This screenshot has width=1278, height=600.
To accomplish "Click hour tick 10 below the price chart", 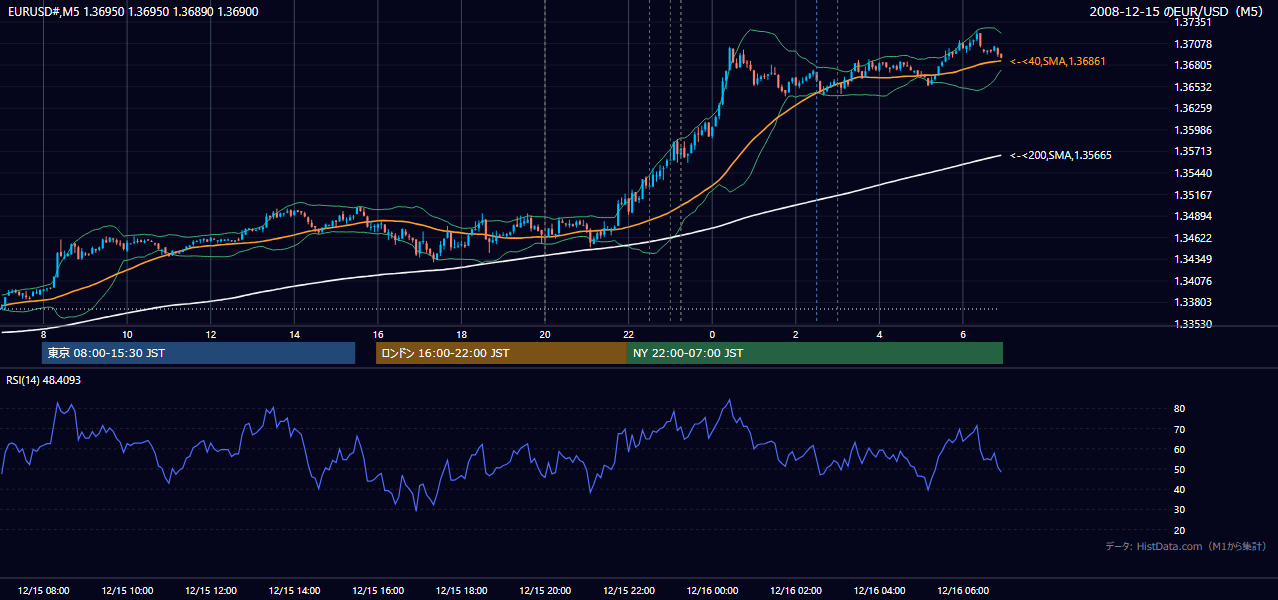I will (127, 334).
